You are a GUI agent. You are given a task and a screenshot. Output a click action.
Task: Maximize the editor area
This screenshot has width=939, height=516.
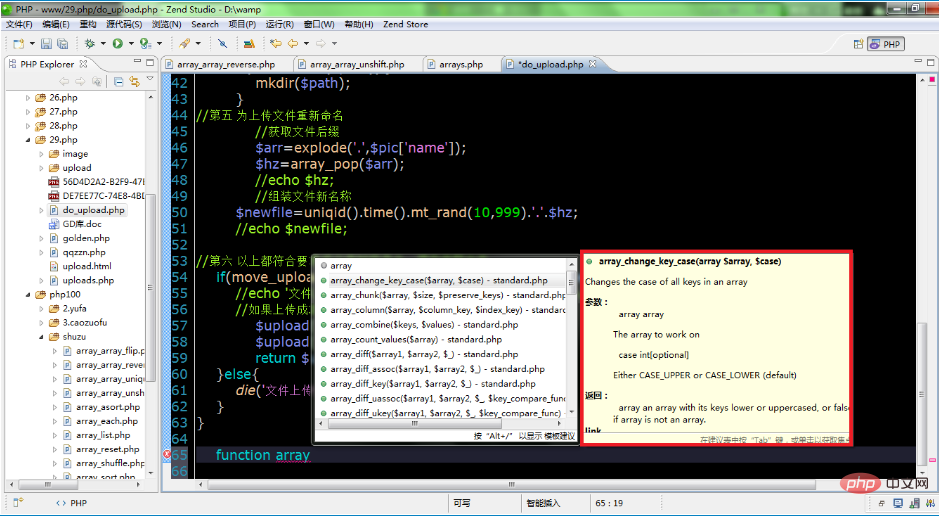[931, 62]
